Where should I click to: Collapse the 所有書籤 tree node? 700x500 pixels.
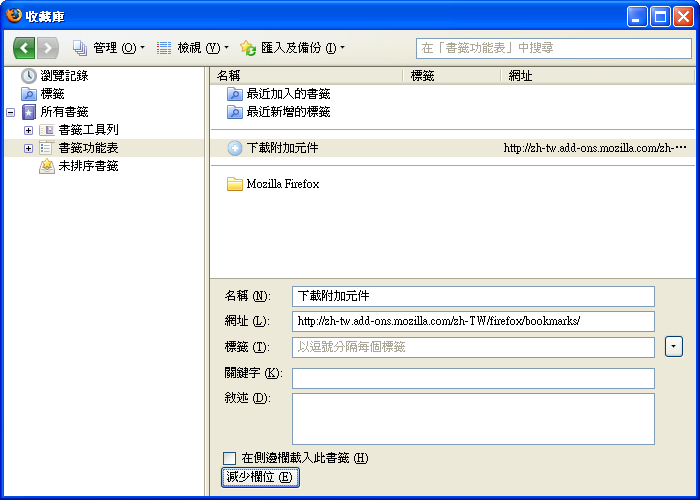[x=10, y=112]
